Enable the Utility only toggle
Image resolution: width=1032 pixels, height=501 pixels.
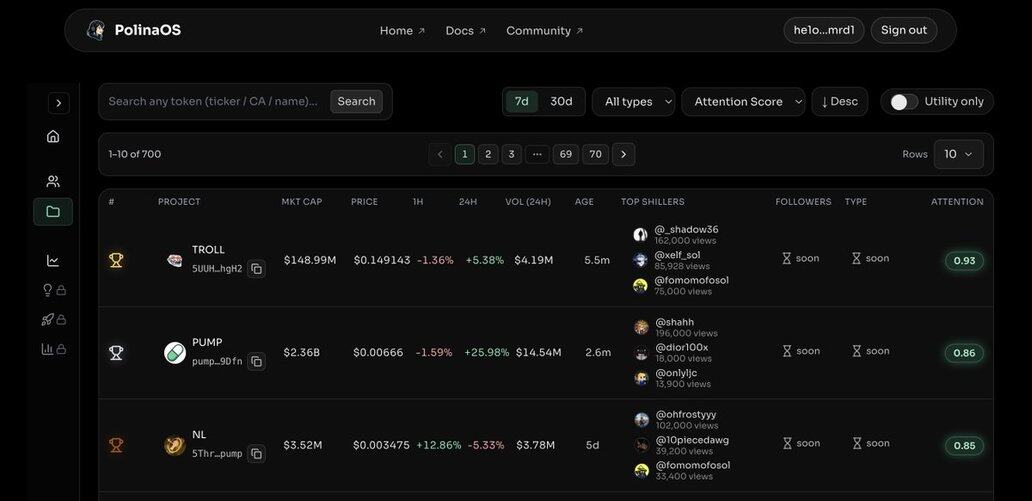tap(903, 102)
